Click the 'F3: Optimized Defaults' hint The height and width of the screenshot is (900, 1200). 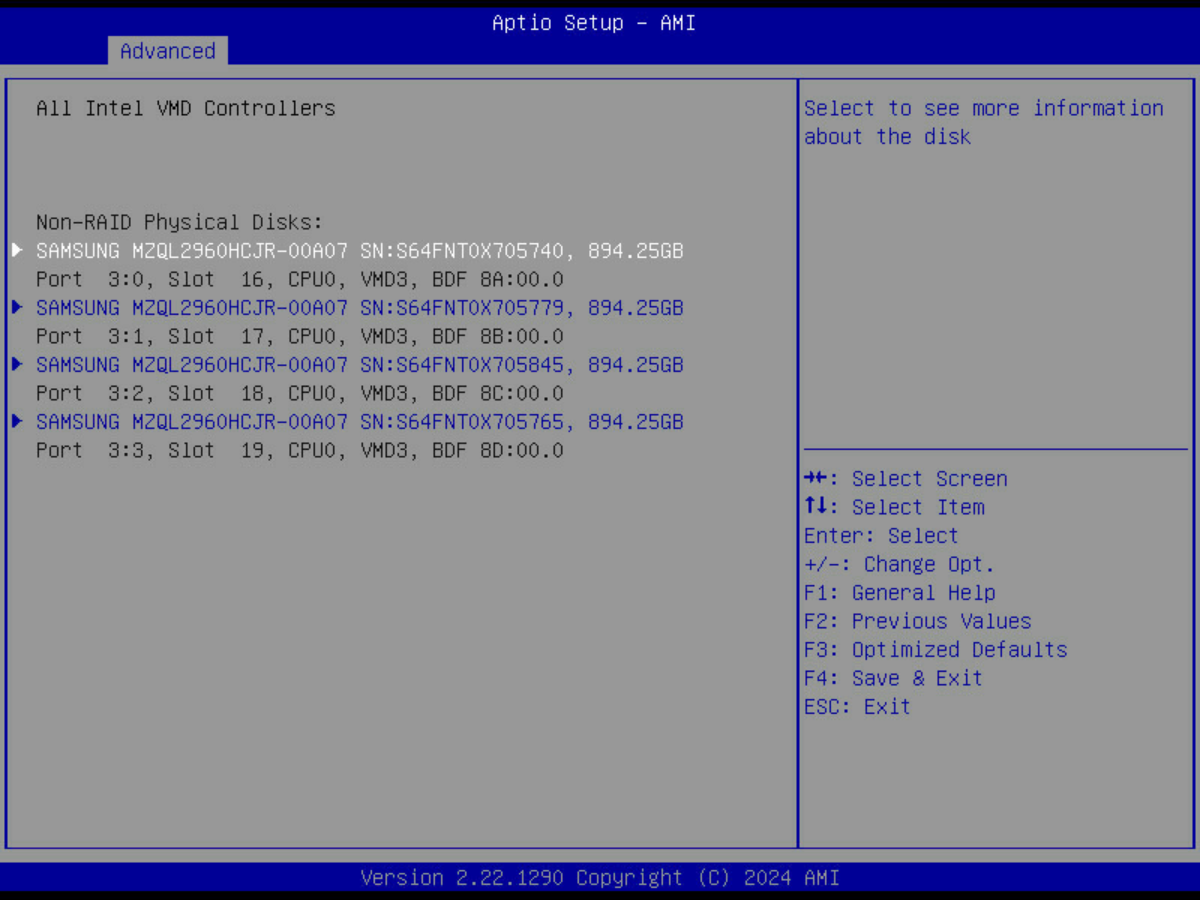pos(936,650)
